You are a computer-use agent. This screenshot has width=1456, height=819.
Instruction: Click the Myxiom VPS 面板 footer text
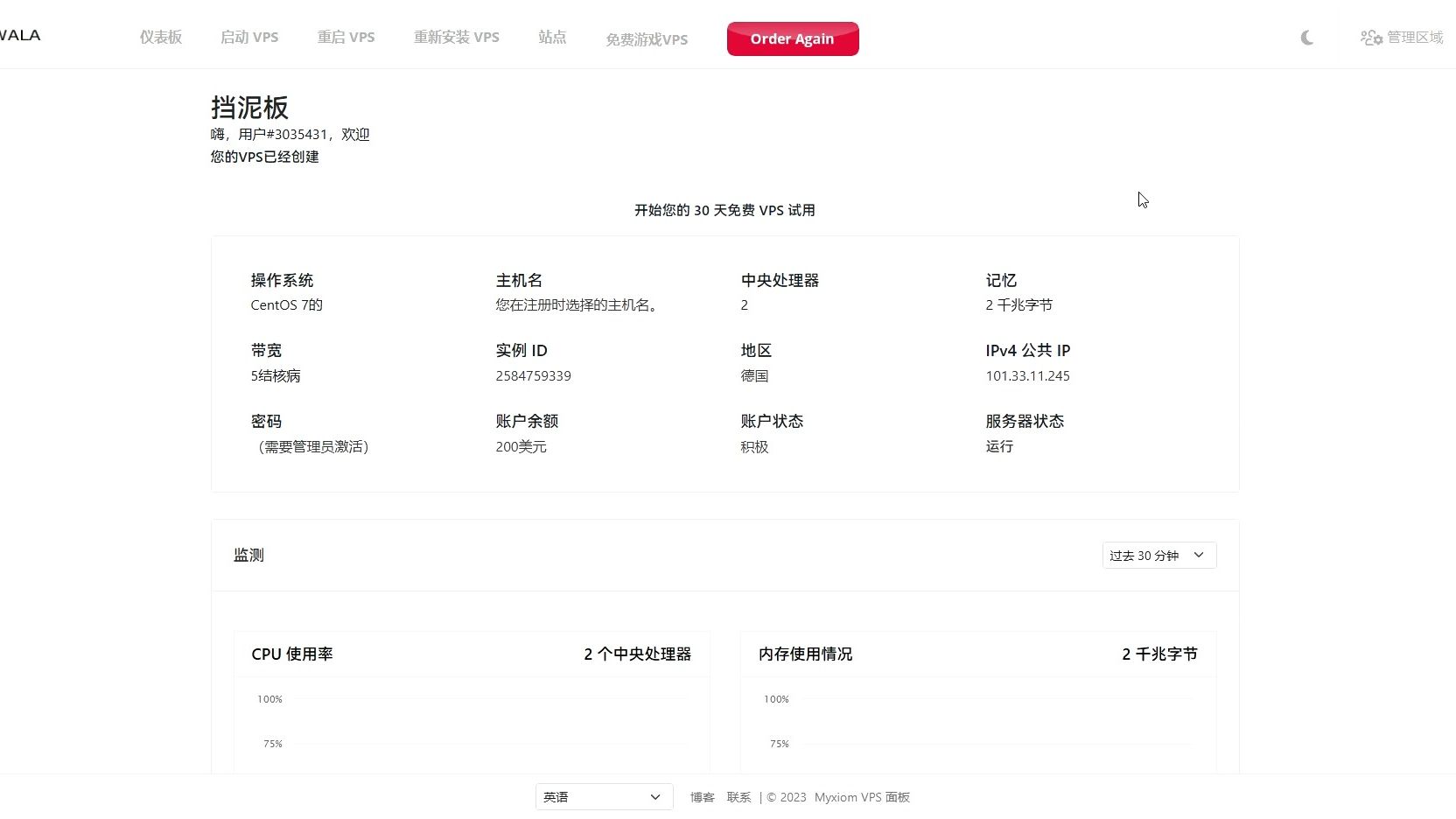tap(862, 797)
